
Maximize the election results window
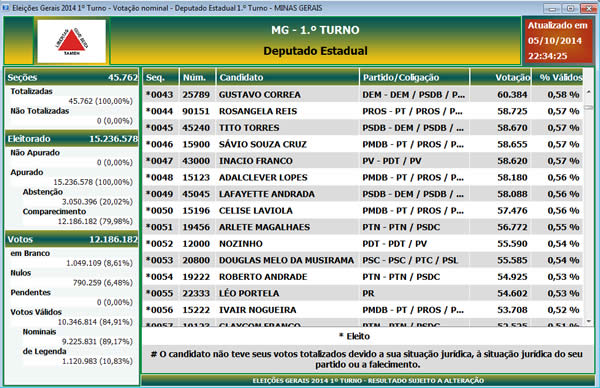pos(570,8)
